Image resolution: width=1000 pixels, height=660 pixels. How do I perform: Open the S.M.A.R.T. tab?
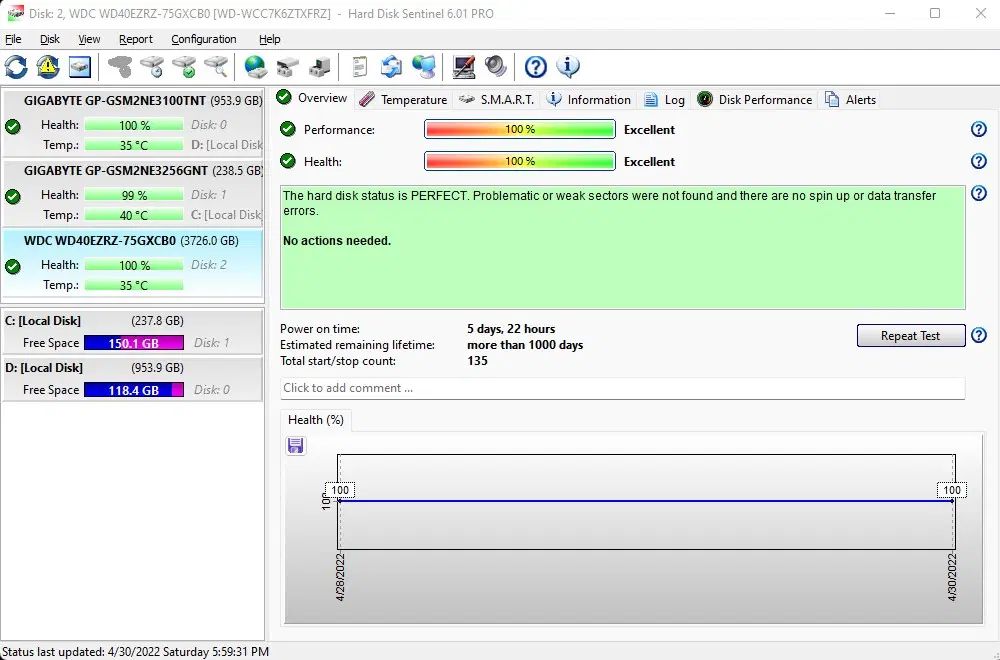pyautogui.click(x=497, y=99)
